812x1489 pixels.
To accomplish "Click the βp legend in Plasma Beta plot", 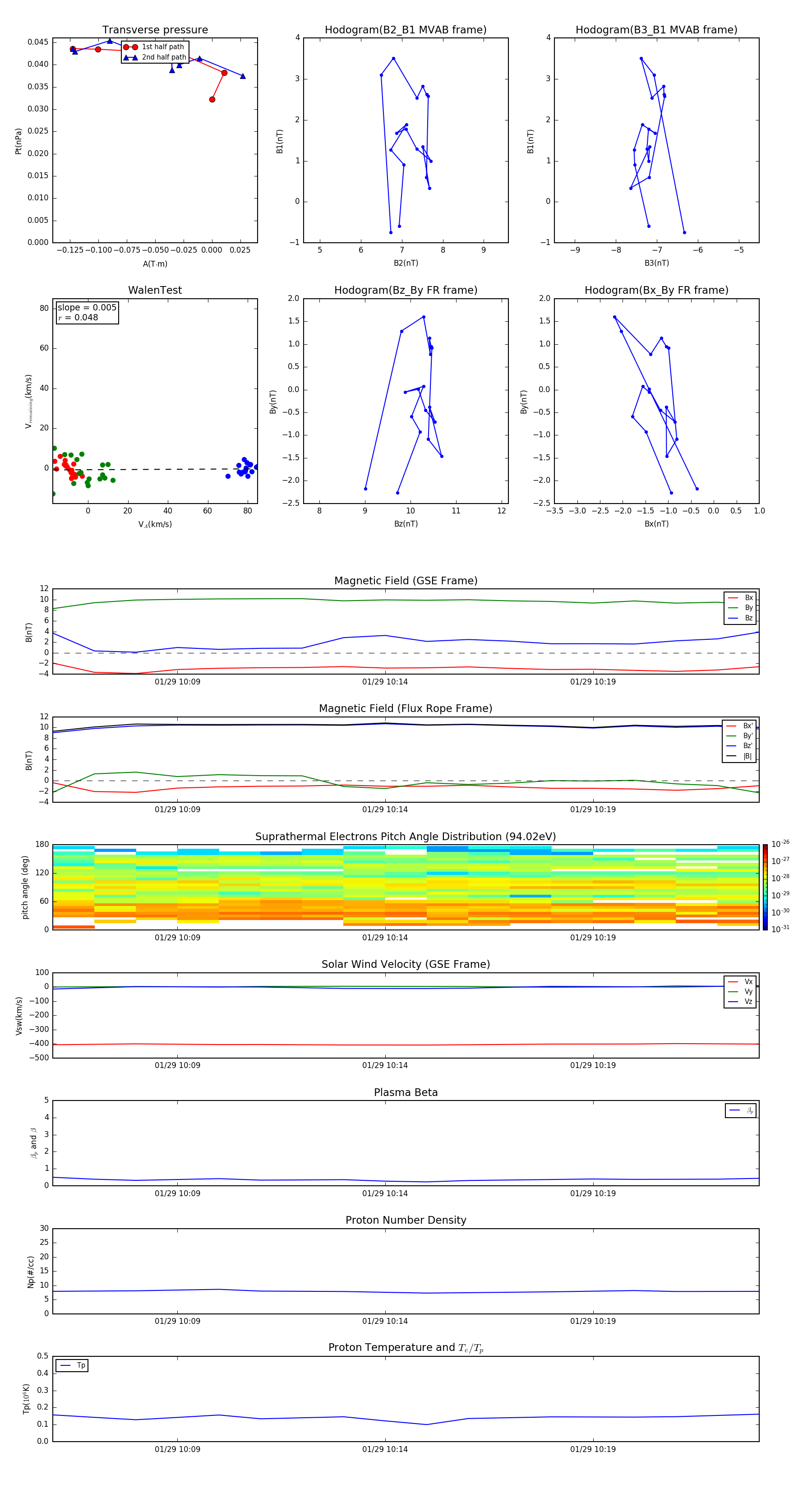I will coord(741,1110).
